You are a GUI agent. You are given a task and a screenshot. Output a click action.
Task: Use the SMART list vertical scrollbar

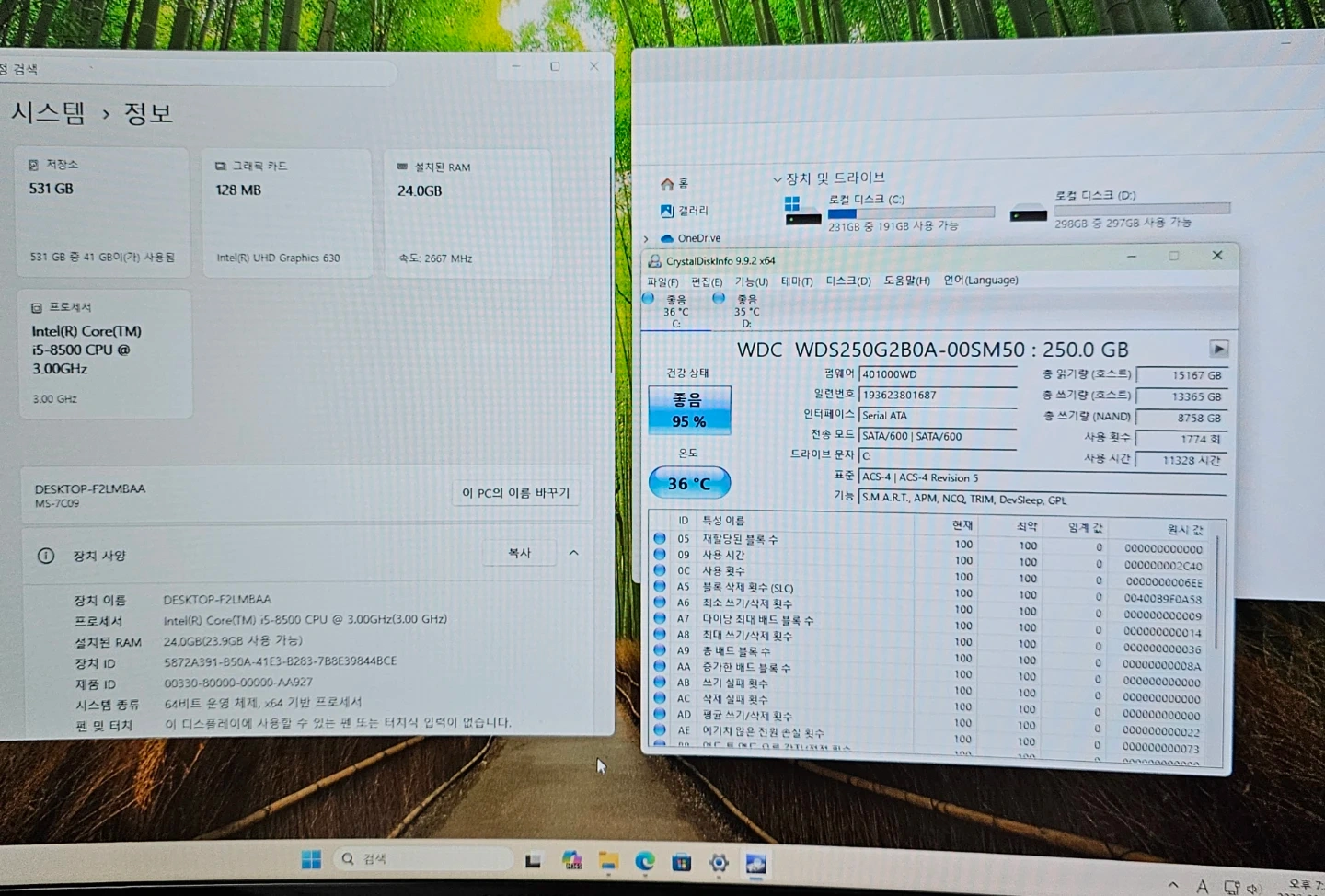point(1217,593)
